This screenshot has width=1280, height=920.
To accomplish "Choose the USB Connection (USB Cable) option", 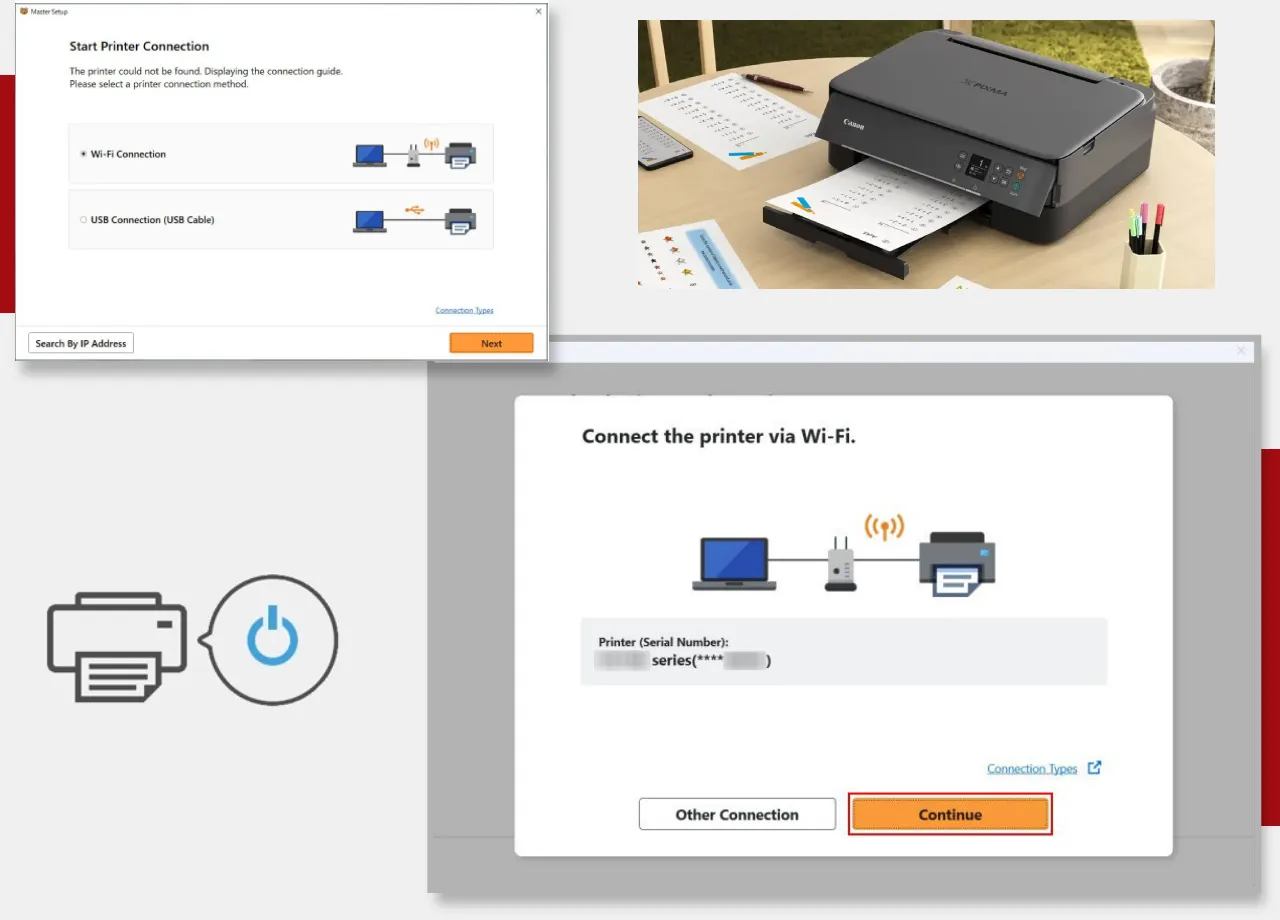I will (83, 220).
